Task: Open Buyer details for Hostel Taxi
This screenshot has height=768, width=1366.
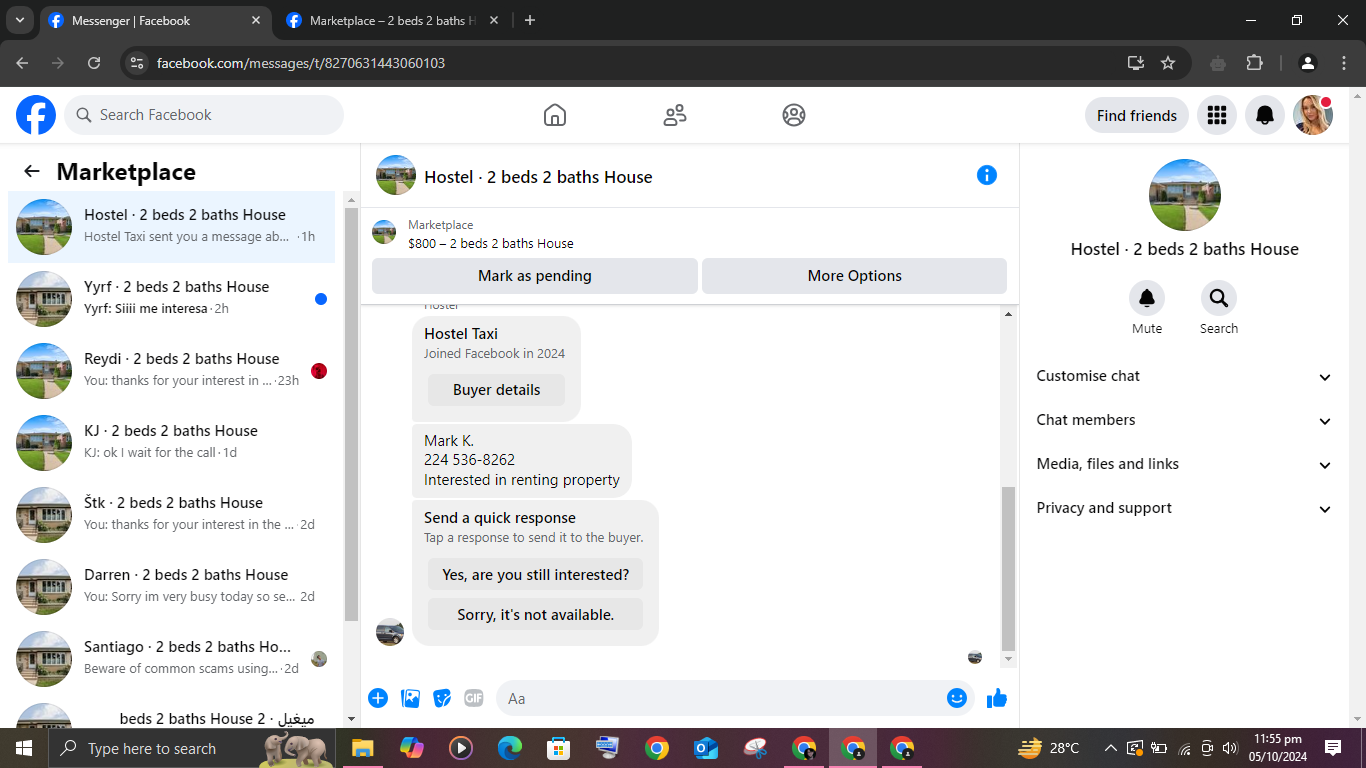Action: [496, 390]
